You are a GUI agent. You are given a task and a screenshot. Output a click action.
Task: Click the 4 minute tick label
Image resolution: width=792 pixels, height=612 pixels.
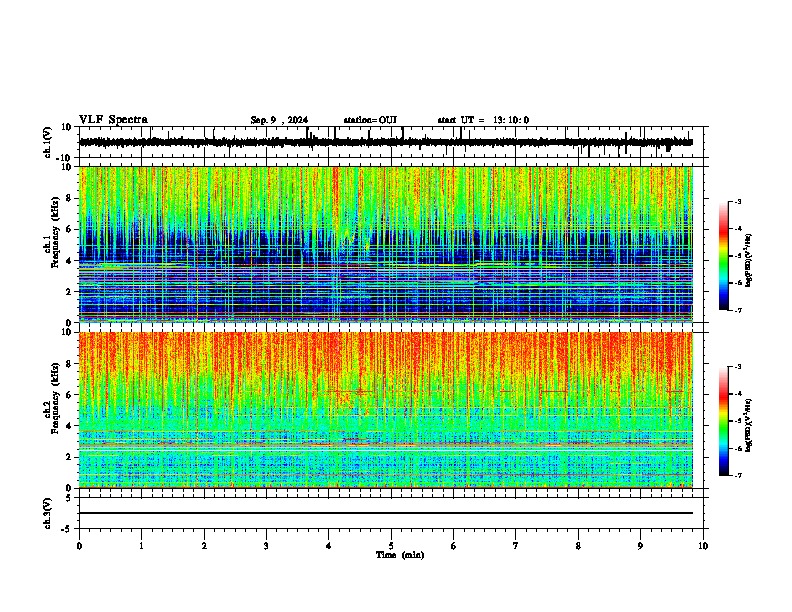tap(329, 546)
